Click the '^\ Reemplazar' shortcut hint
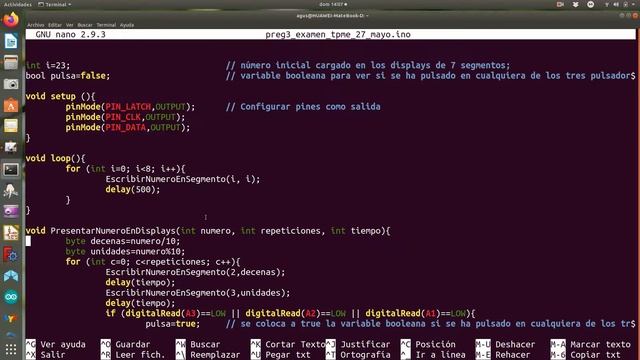The image size is (640, 360). coord(208,355)
